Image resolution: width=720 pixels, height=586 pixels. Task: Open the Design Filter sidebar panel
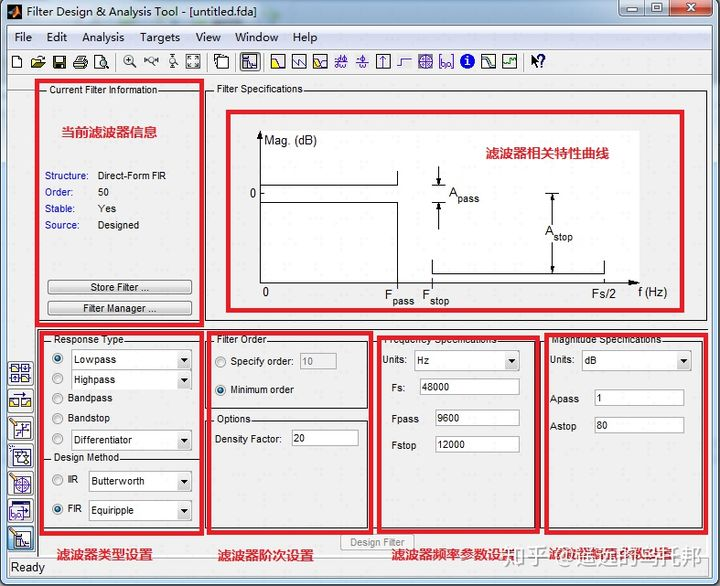tap(20, 538)
